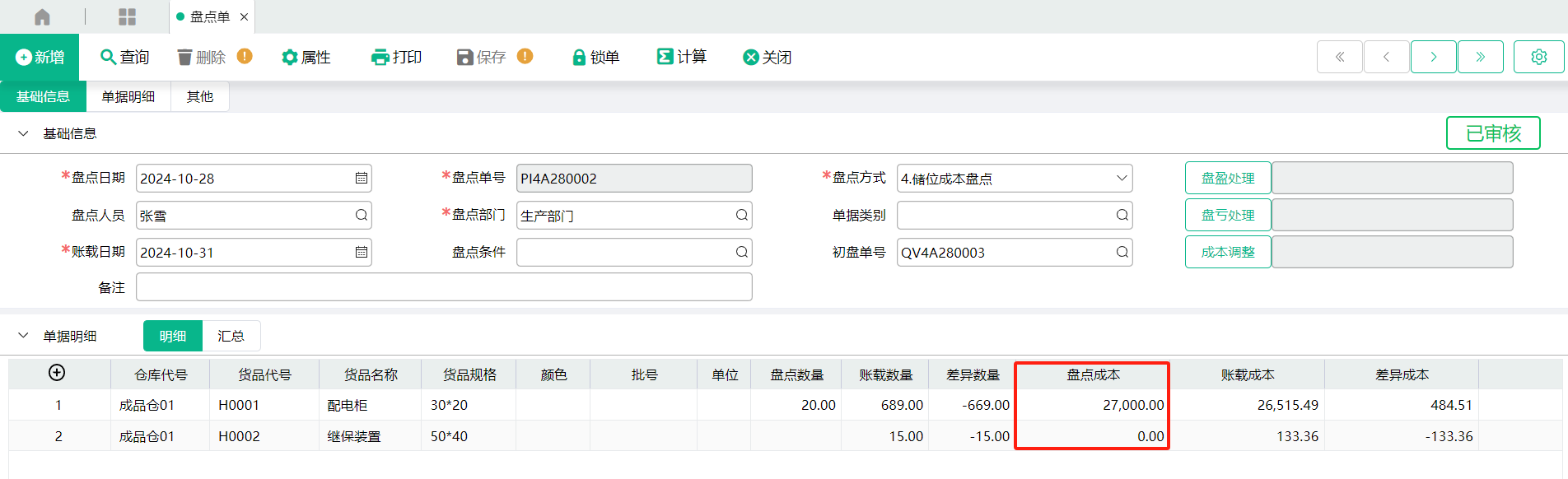Image resolution: width=1568 pixels, height=479 pixels.
Task: Click the -669.00 difference cell
Action: [972, 405]
